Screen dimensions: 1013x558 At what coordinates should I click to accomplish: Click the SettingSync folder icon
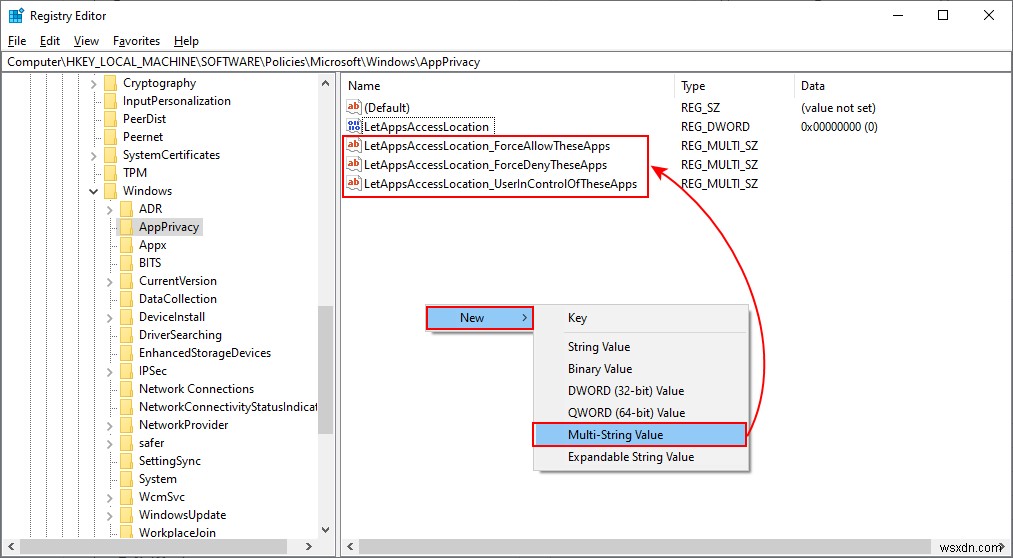[127, 461]
